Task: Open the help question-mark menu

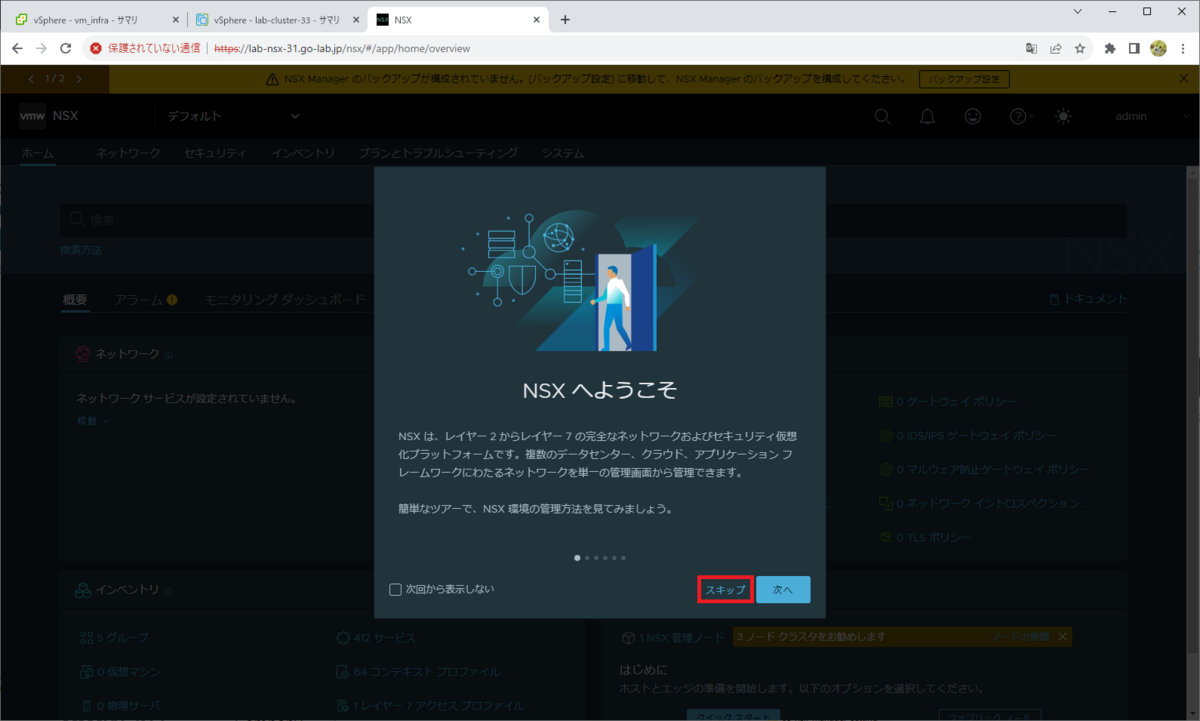Action: (1021, 117)
